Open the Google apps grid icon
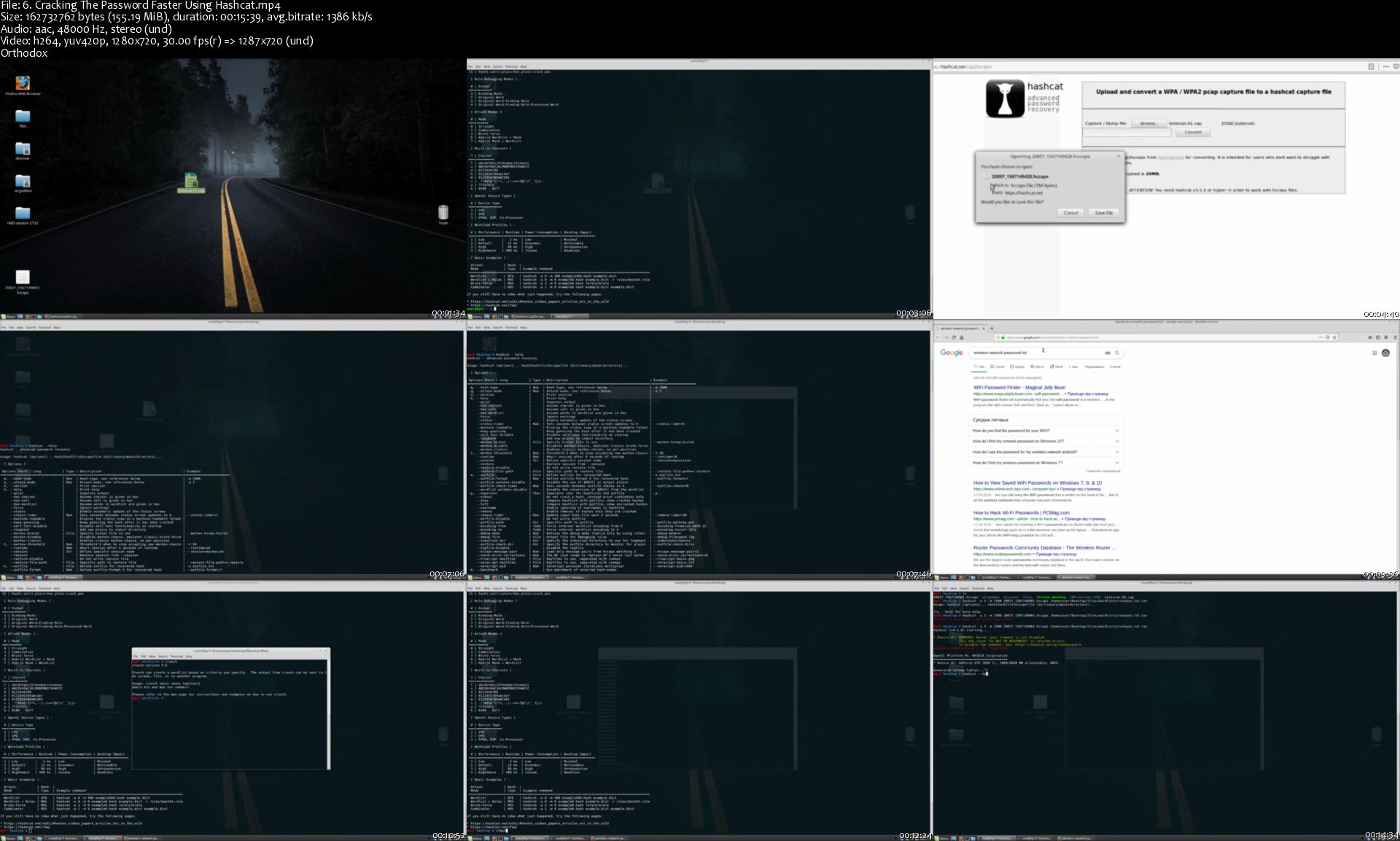 click(x=1374, y=353)
